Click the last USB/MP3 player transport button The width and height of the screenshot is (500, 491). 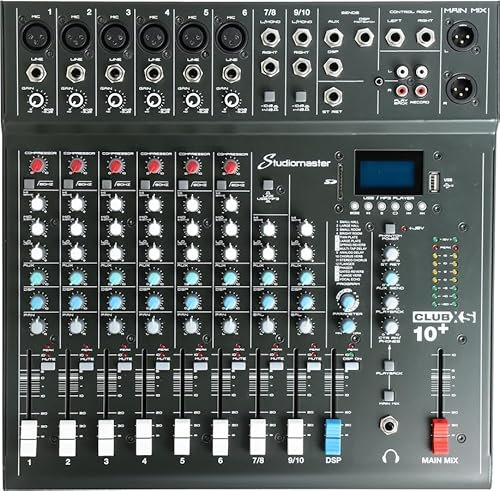[422, 206]
